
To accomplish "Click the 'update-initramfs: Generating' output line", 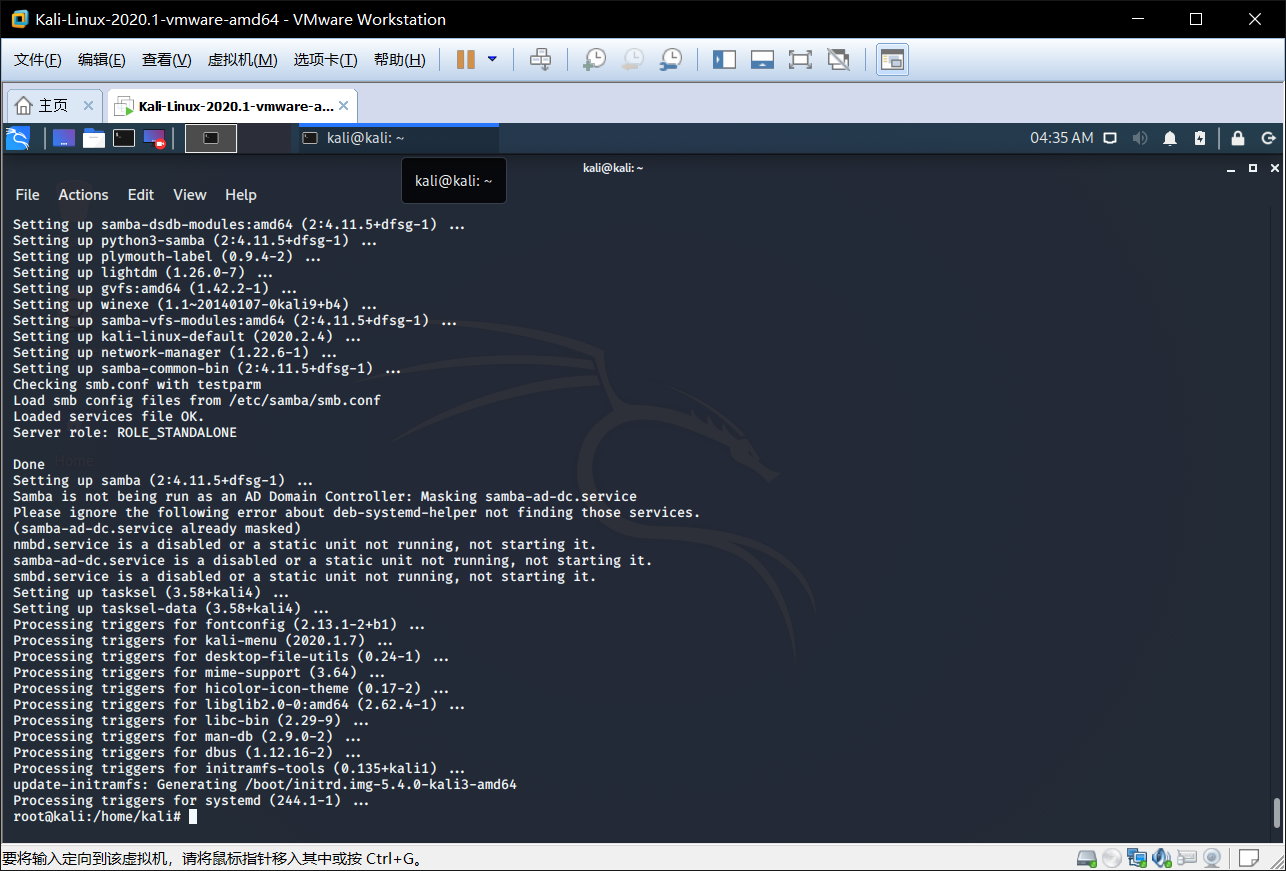I will click(x=265, y=784).
